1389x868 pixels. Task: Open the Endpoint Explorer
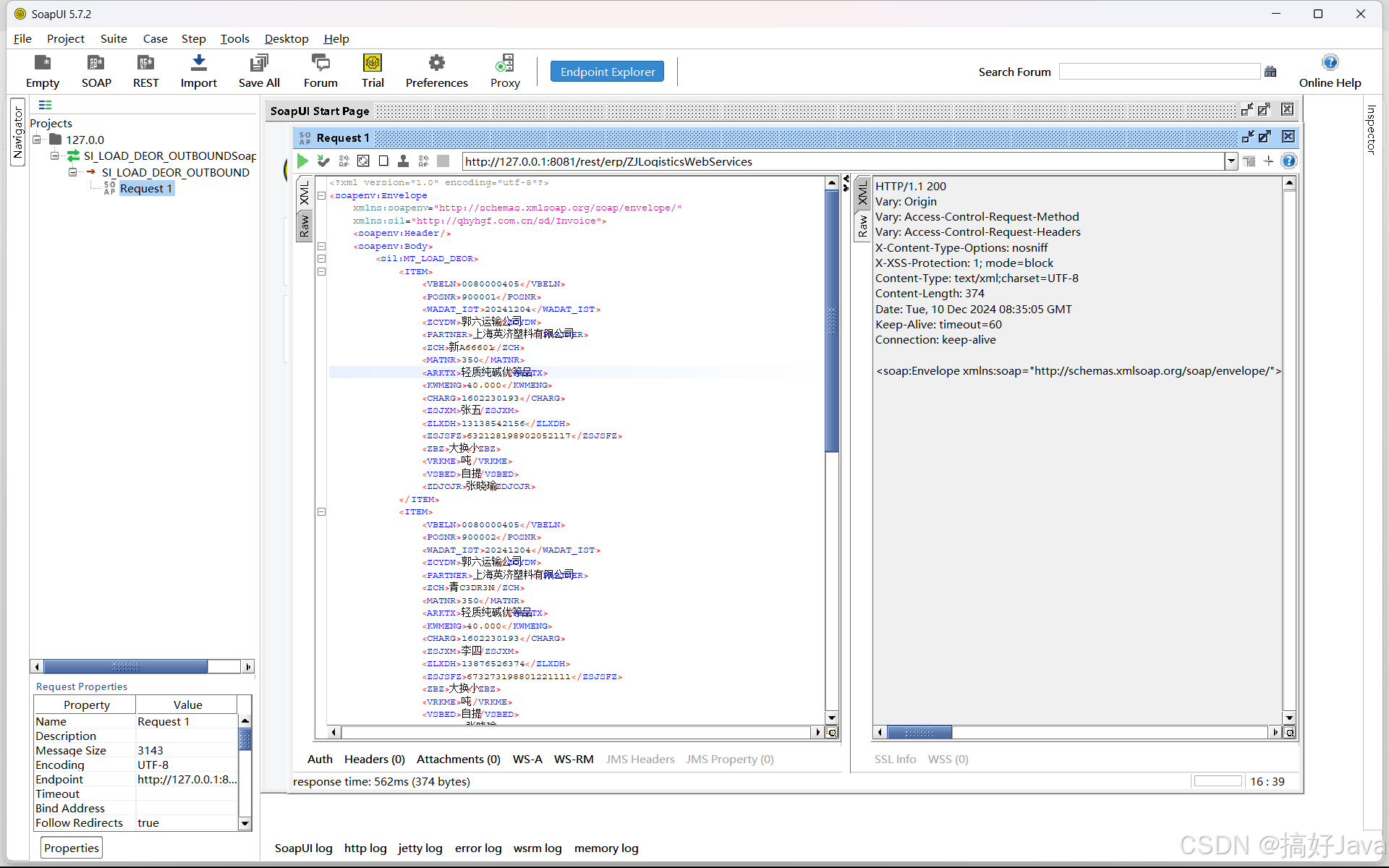coord(607,71)
